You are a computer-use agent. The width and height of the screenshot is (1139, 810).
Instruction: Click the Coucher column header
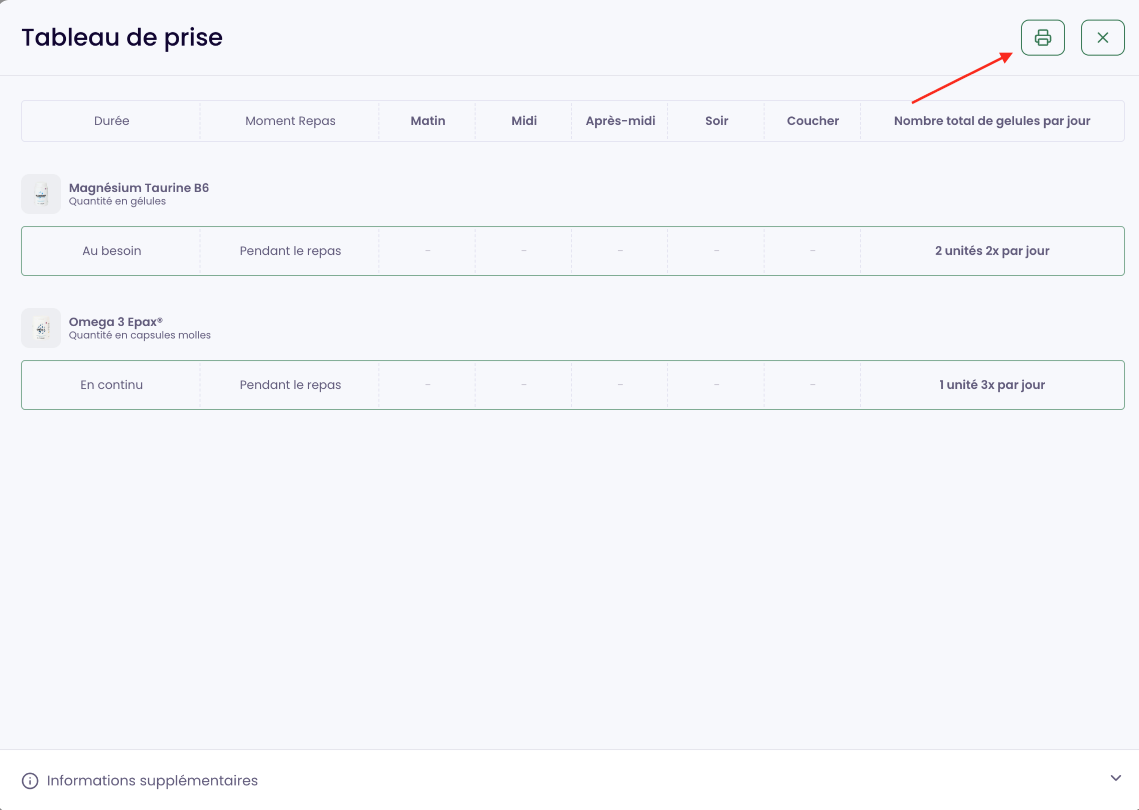[812, 121]
